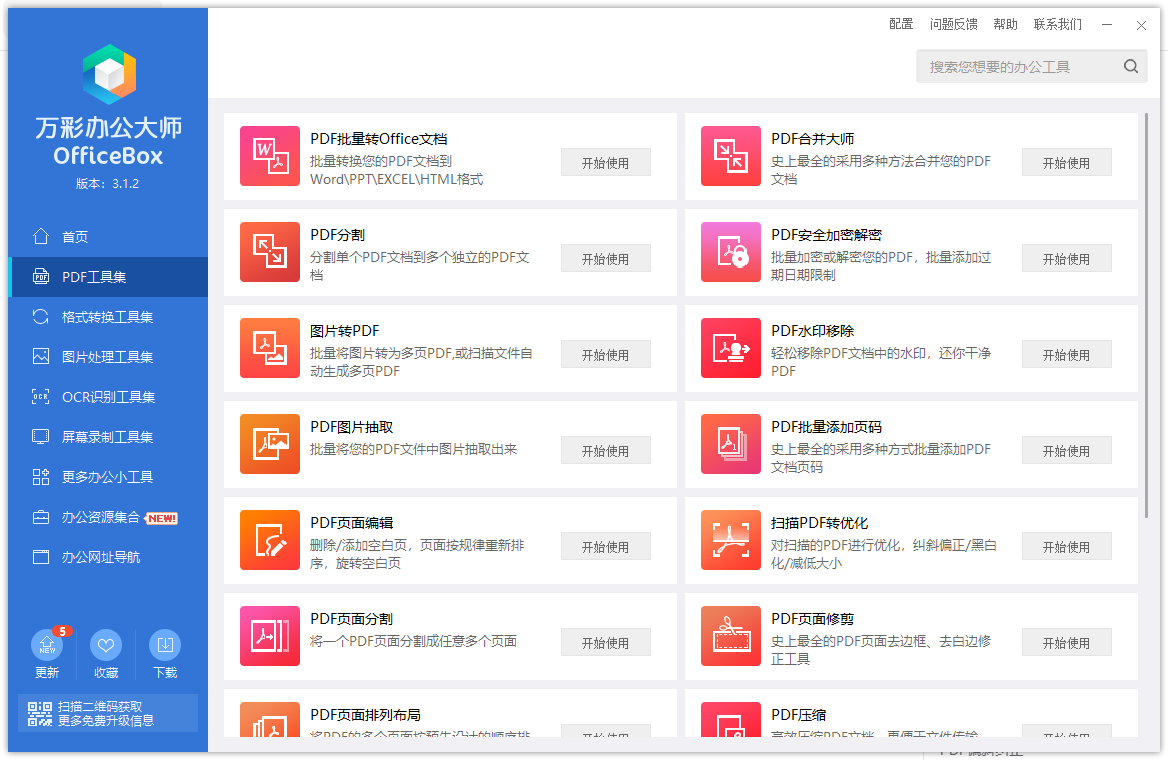Click the 扫描PDF转优化 icon
This screenshot has height=760, width=1168.
[731, 540]
